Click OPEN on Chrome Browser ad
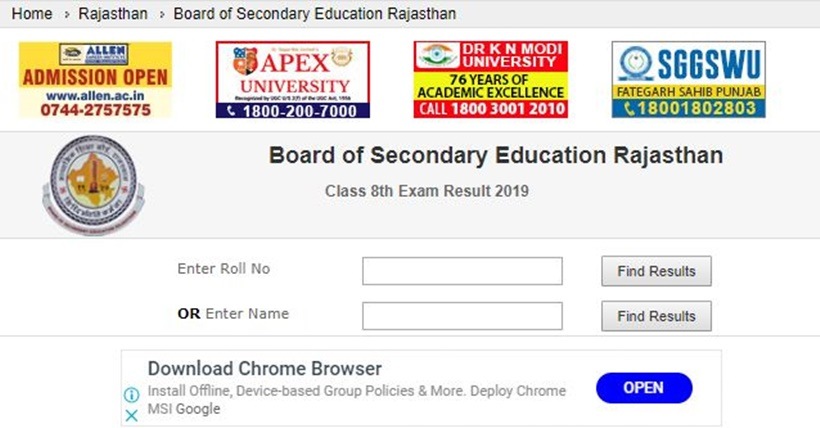820x428 pixels. (644, 388)
